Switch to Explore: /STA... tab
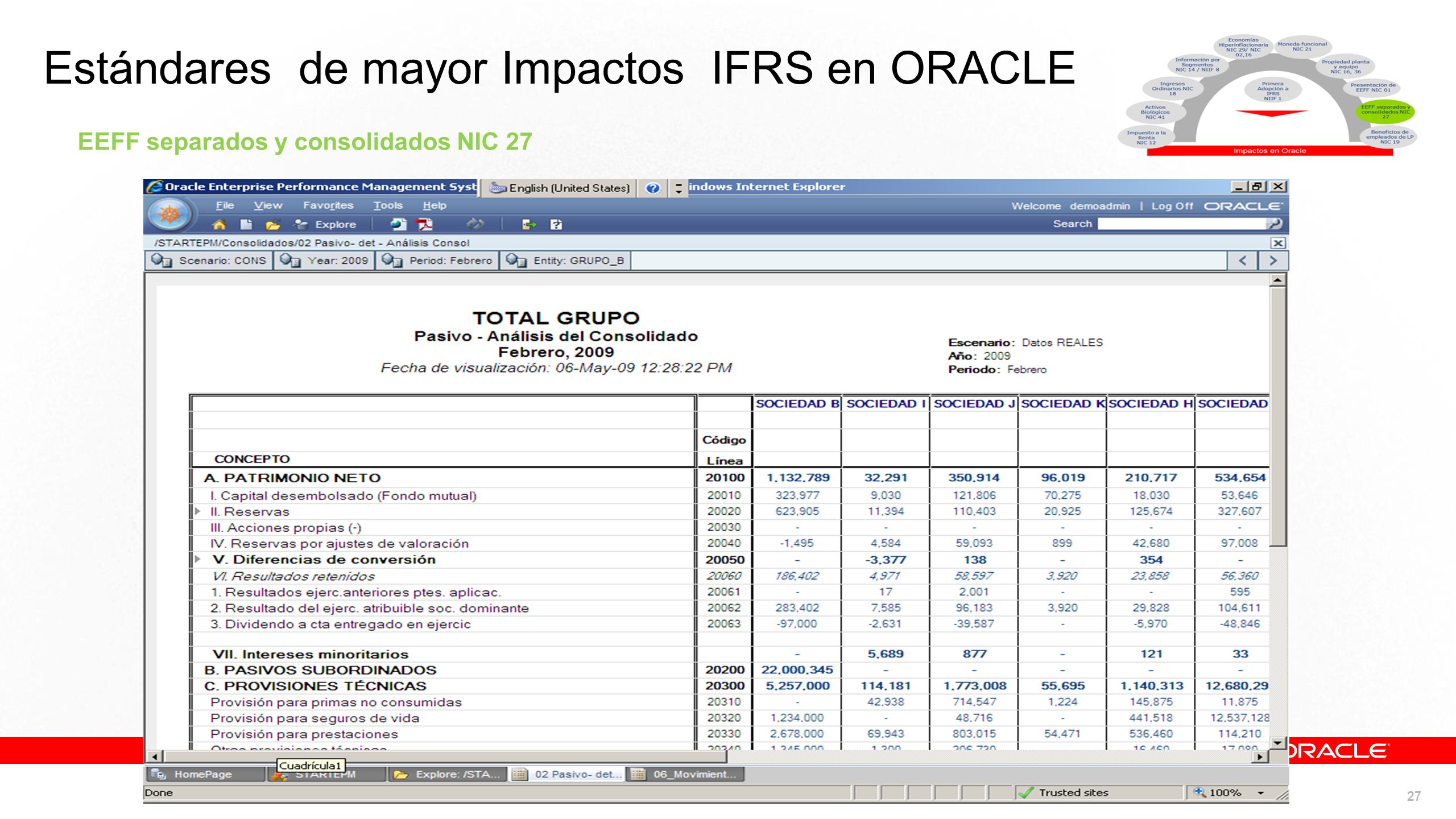 [x=448, y=774]
